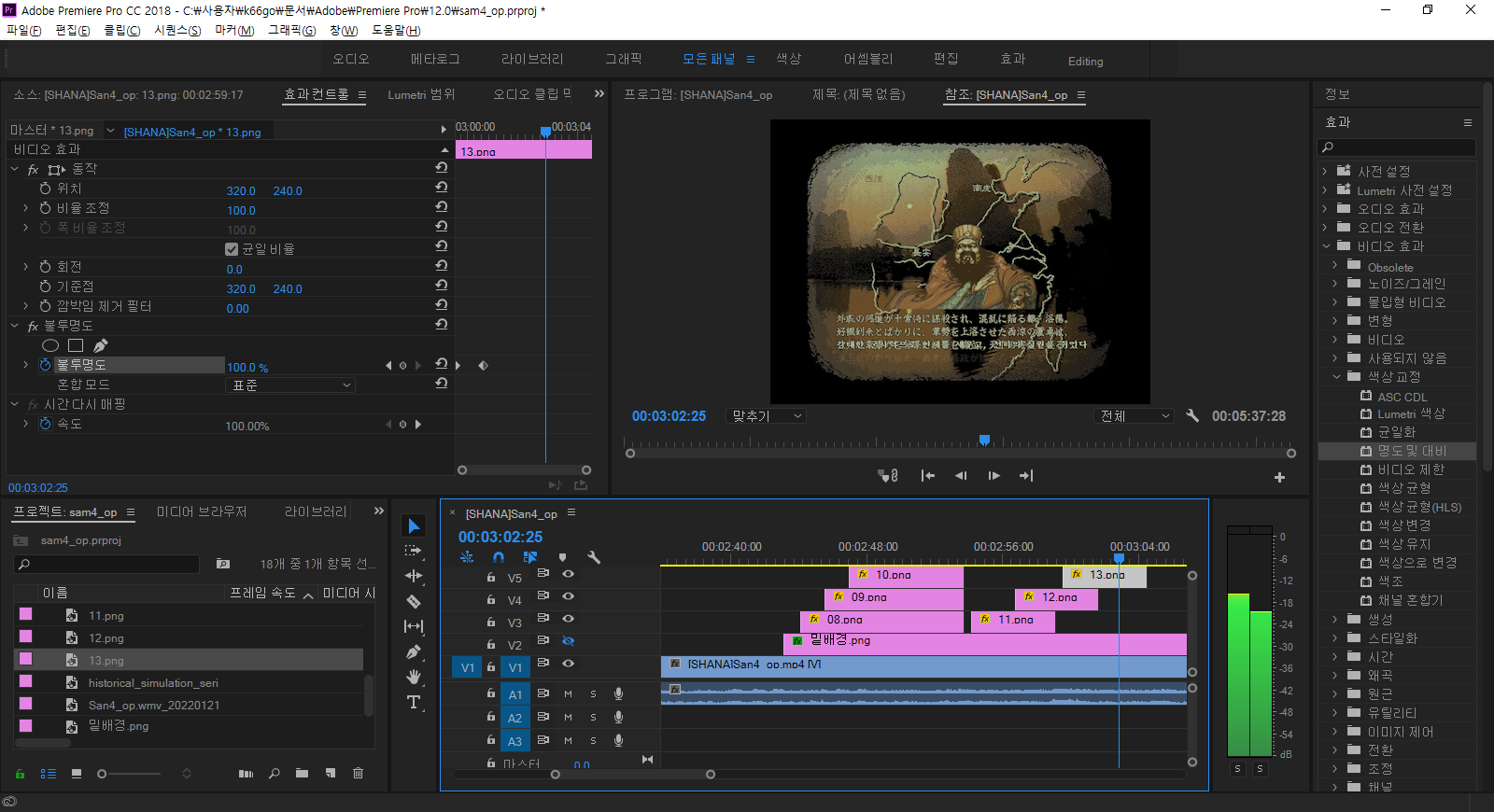Uncheck the uniform scale checkbox
This screenshot has height=812, width=1494.
[x=232, y=249]
